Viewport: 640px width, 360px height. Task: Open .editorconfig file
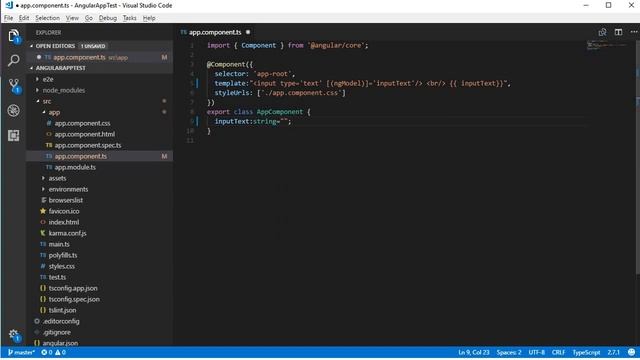pos(100,322)
